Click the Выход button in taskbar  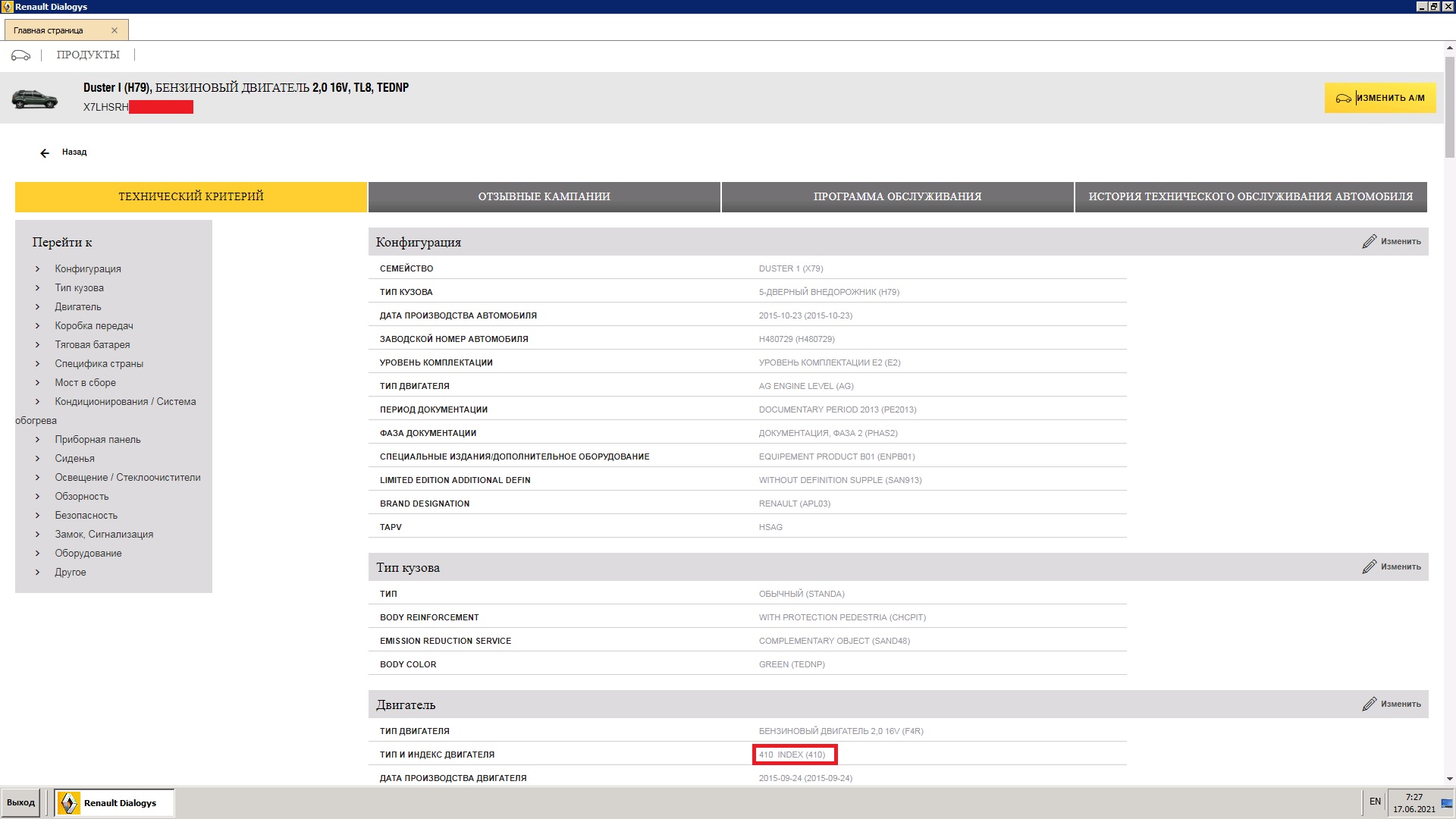(21, 802)
